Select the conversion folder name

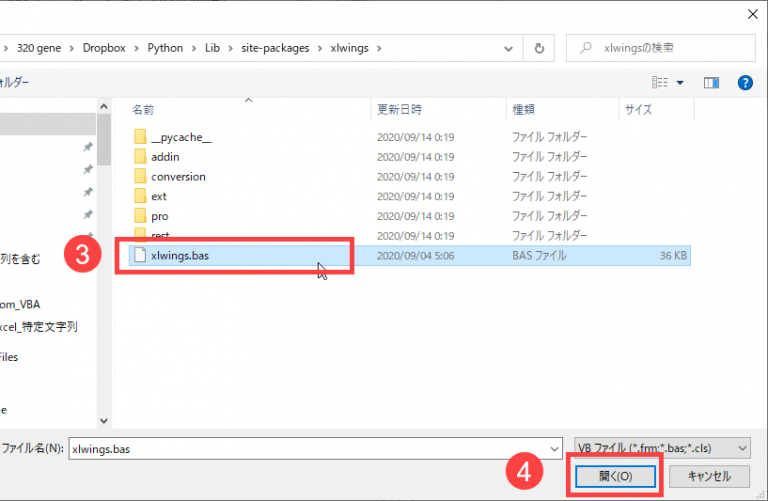pyautogui.click(x=178, y=177)
